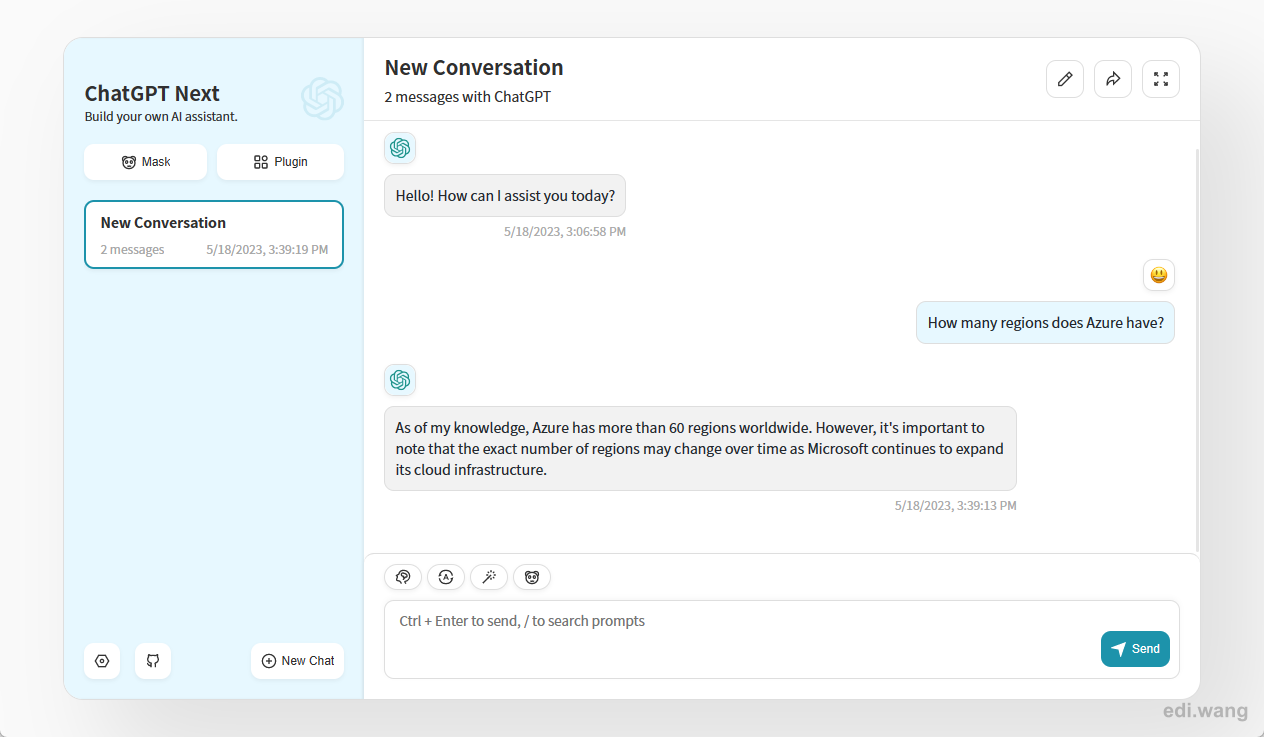
Task: Start a New Chat
Action: (x=297, y=661)
